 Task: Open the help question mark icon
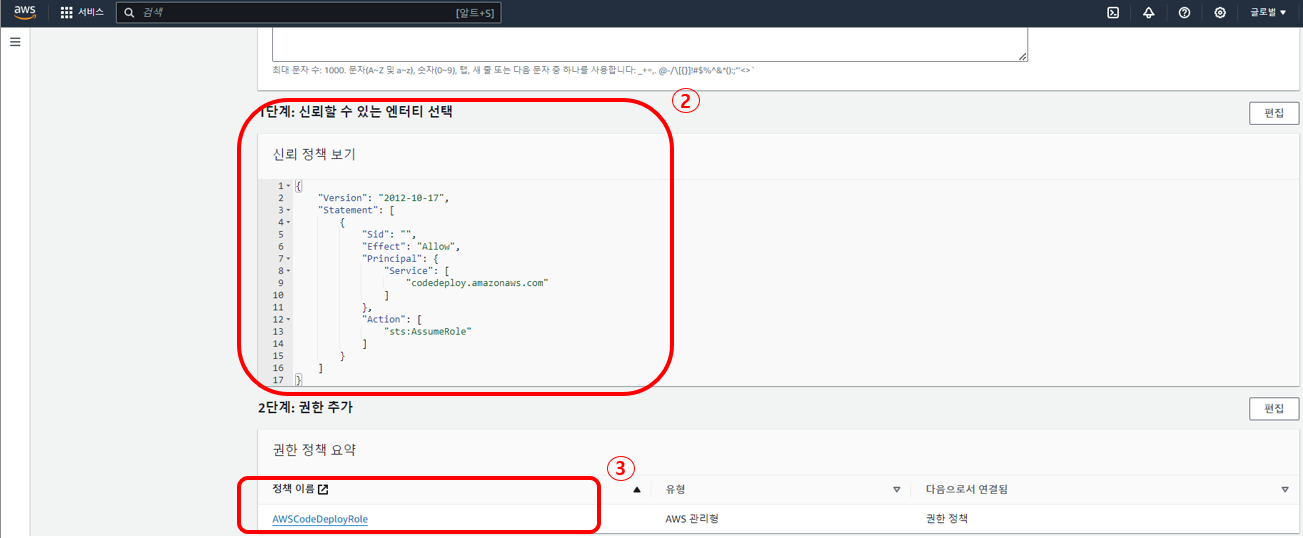pos(1184,13)
